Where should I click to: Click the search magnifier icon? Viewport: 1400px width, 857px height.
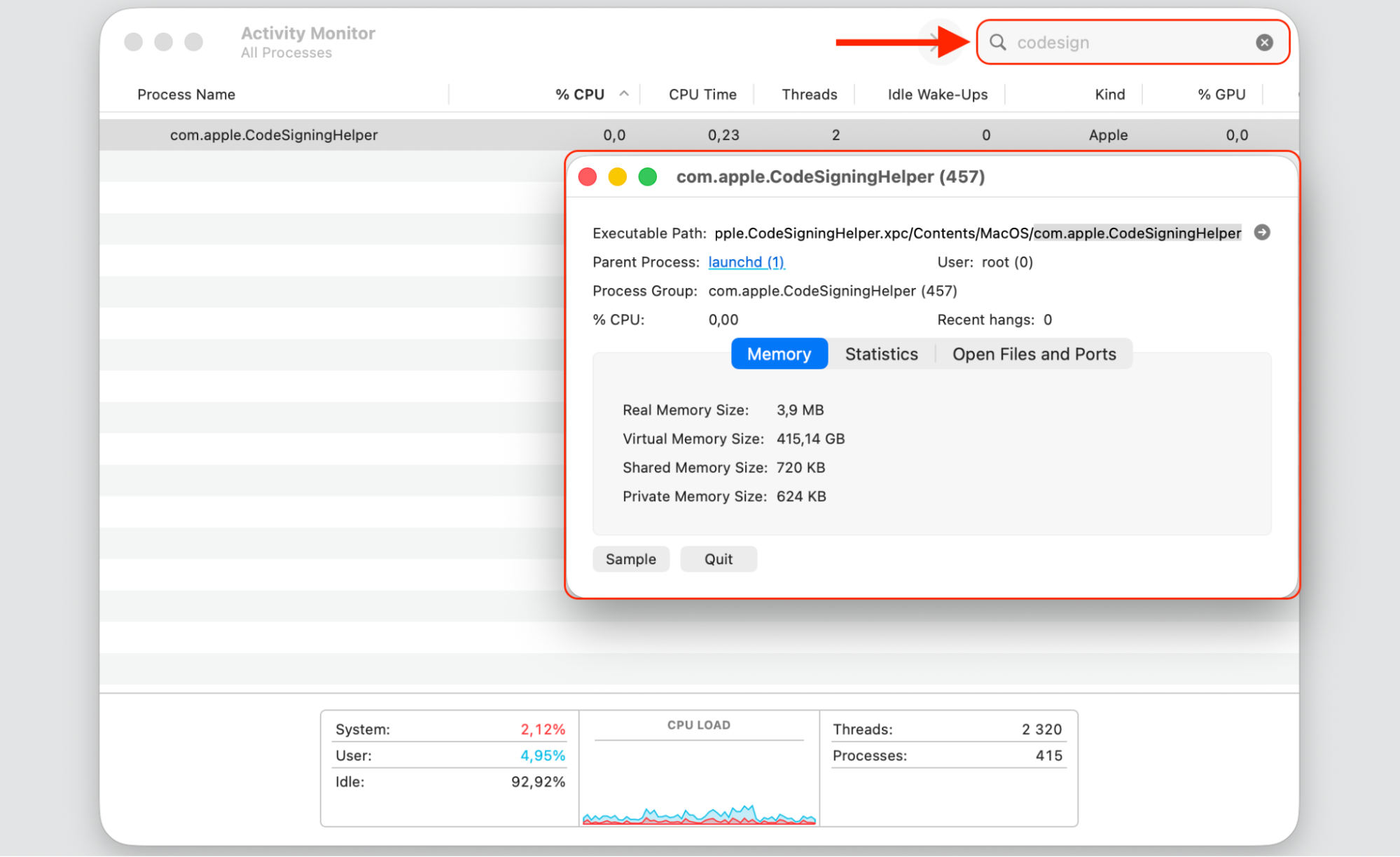pyautogui.click(x=997, y=43)
